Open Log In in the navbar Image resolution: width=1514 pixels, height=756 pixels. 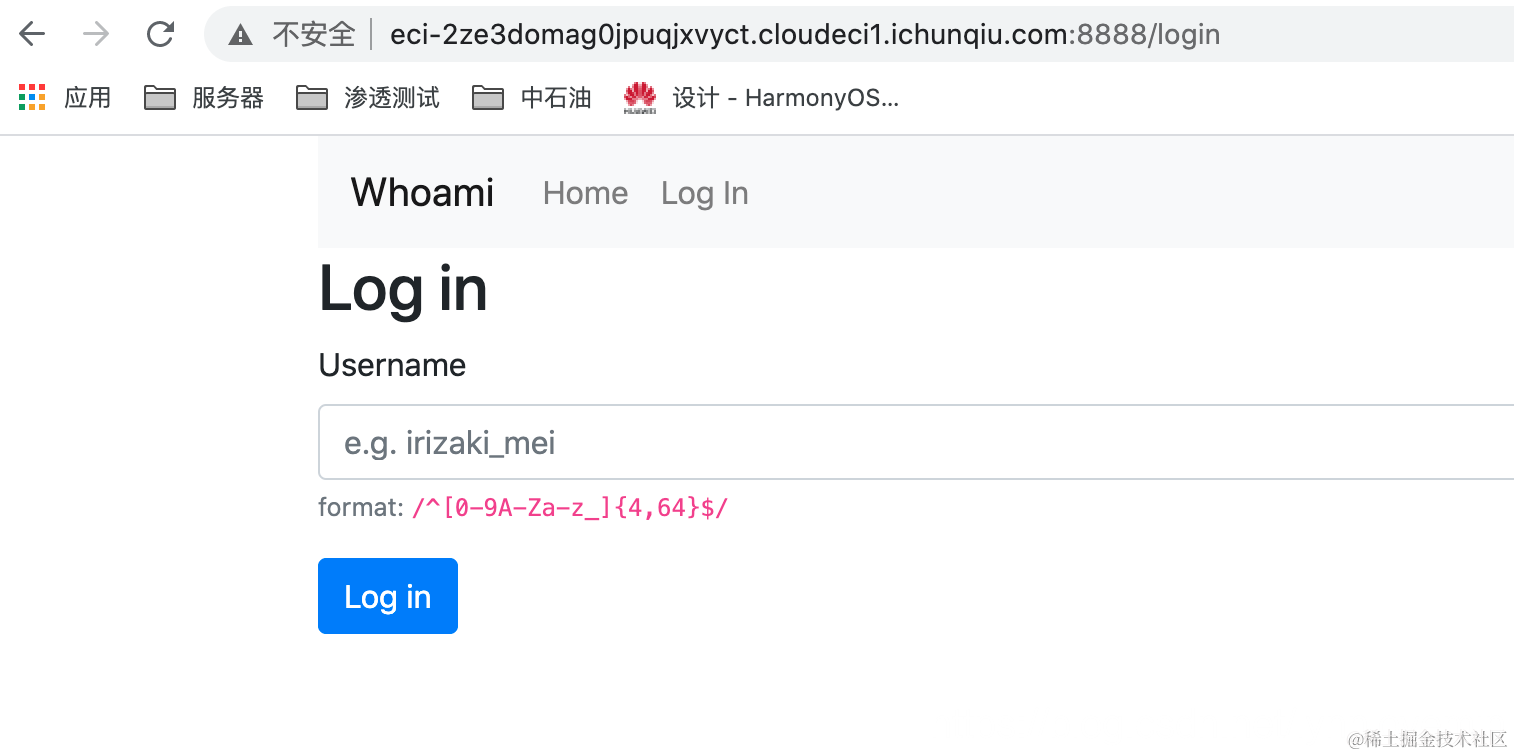tap(704, 193)
